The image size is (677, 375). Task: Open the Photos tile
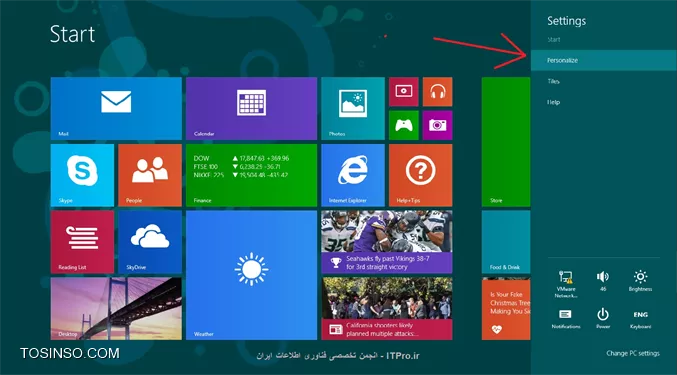click(x=353, y=108)
